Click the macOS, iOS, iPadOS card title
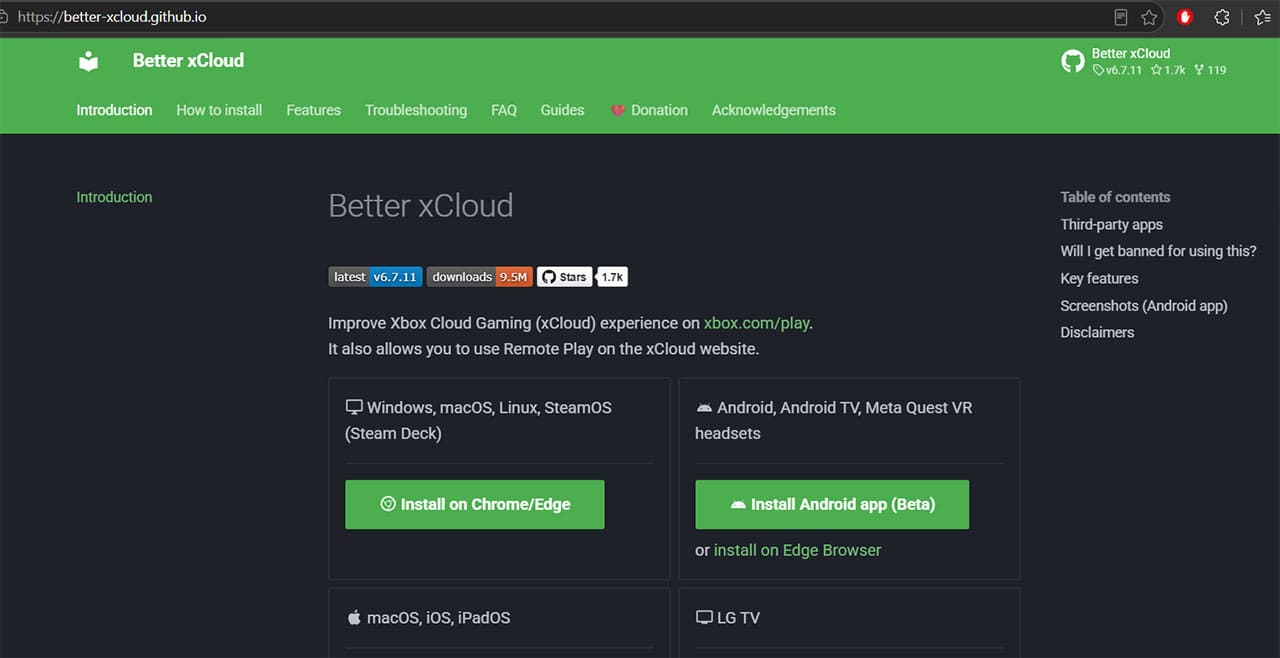The image size is (1280, 658). (x=438, y=617)
